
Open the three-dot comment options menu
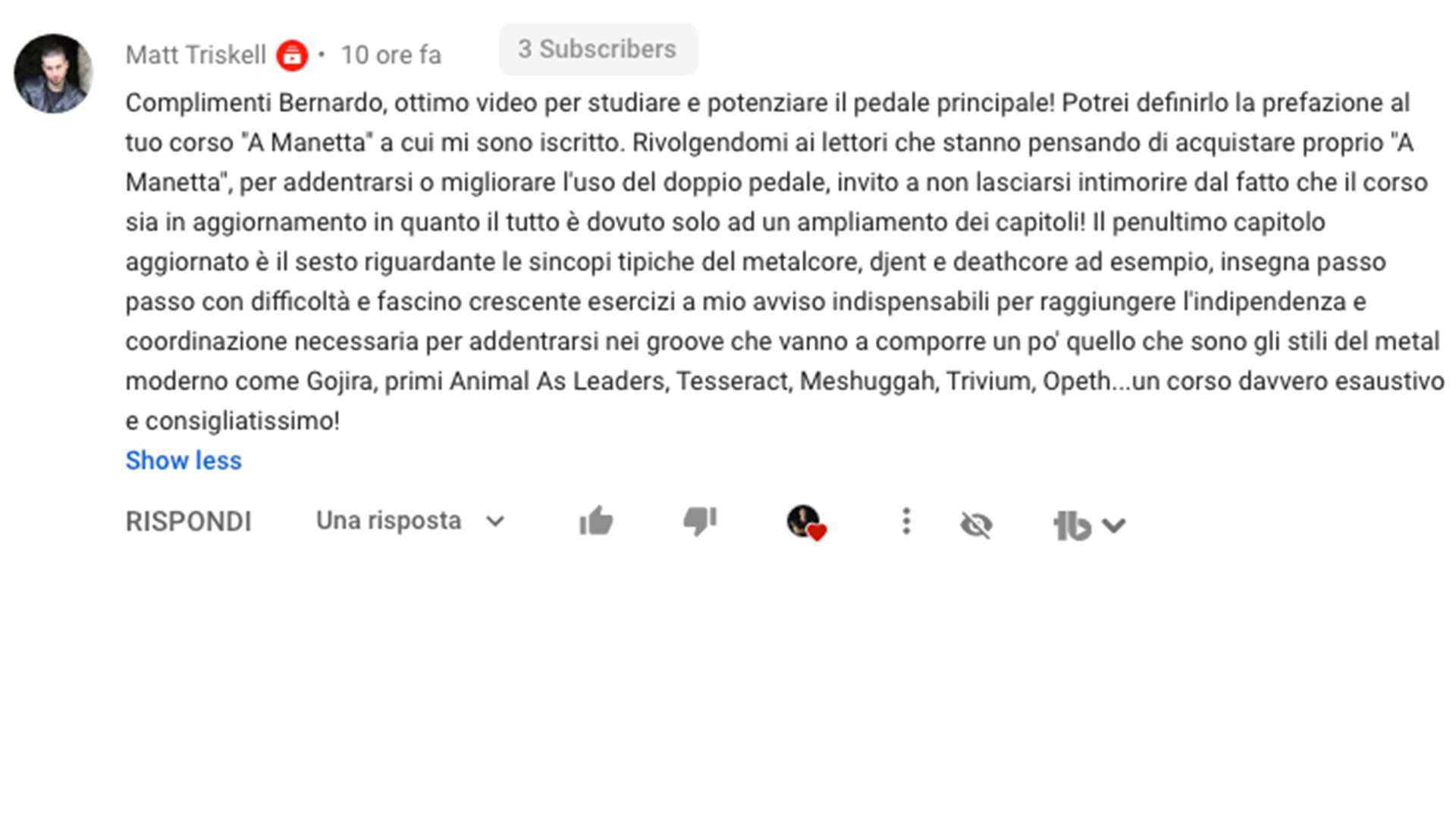click(905, 522)
